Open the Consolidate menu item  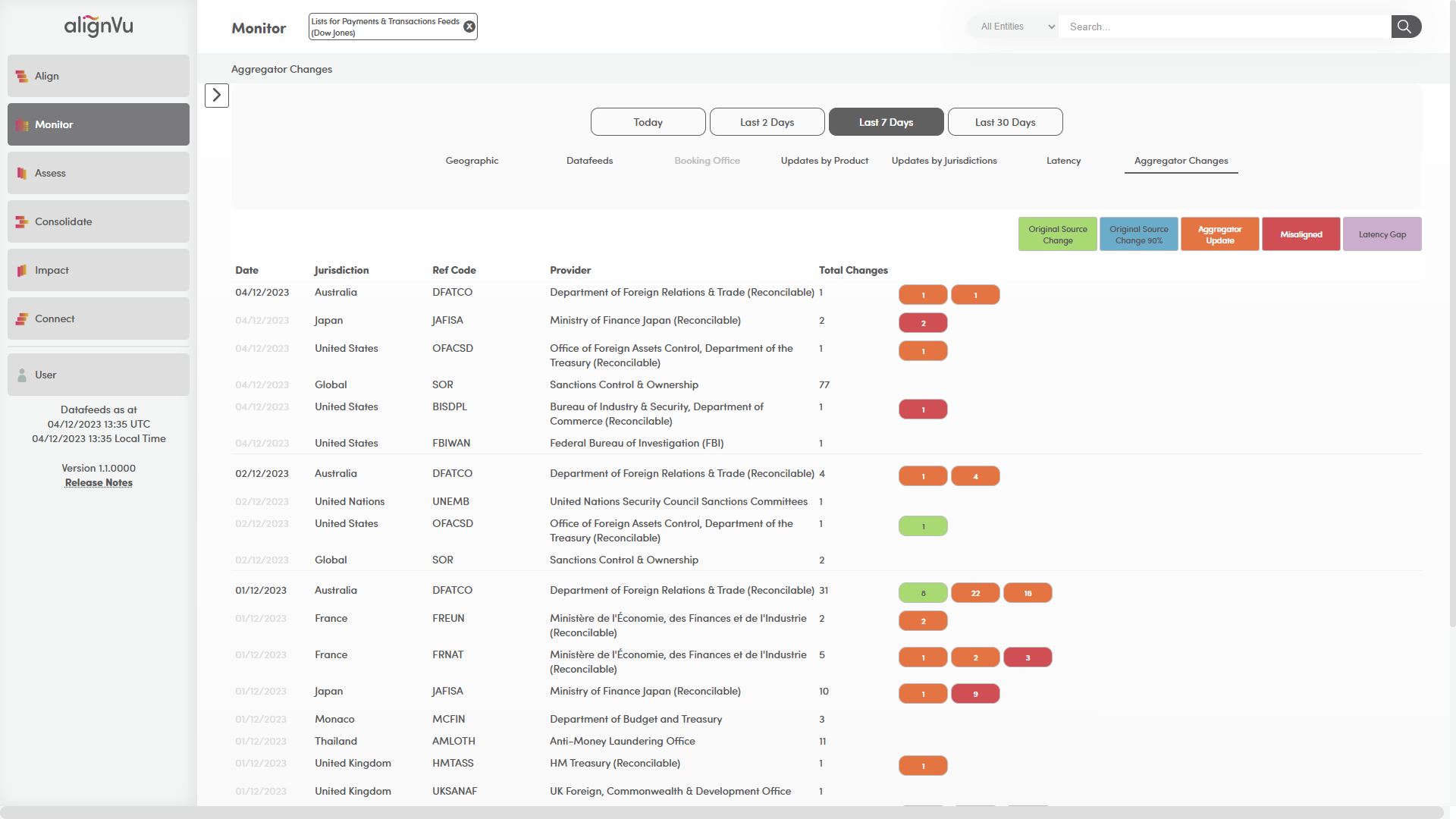coord(99,221)
